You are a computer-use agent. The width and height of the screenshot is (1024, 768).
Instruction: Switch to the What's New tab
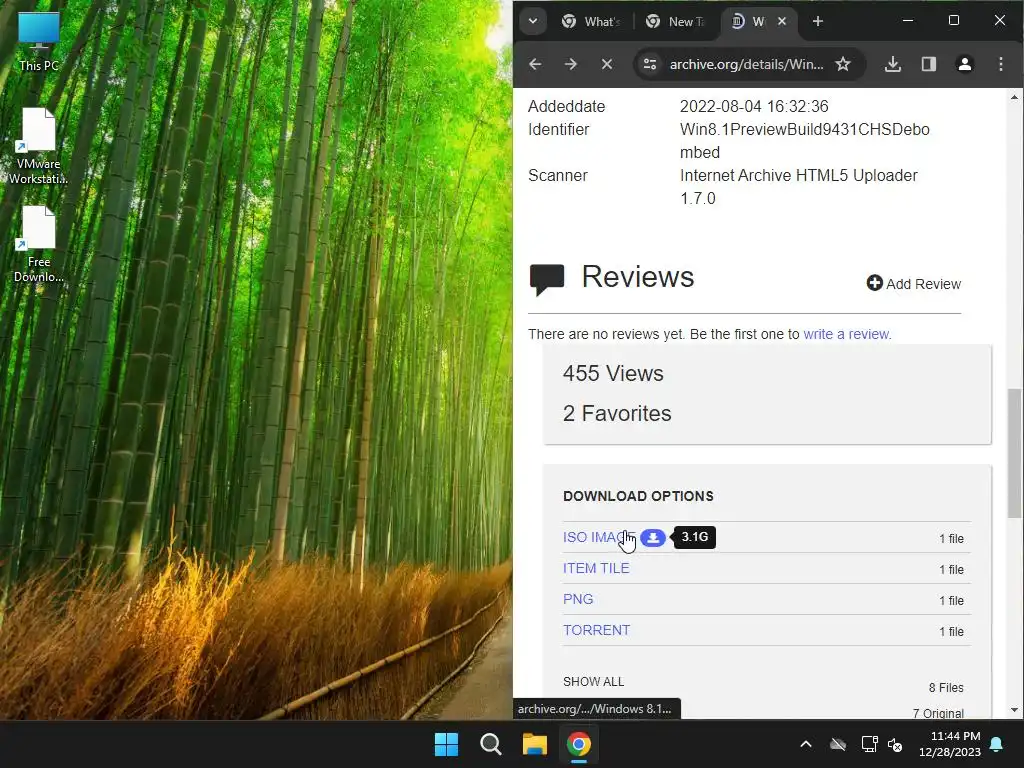click(x=592, y=22)
